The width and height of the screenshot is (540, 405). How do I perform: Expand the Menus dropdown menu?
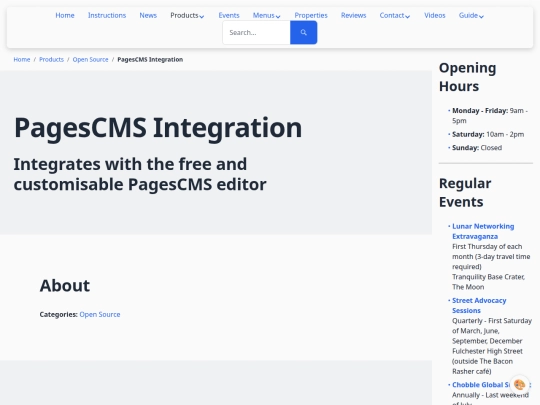click(x=266, y=15)
